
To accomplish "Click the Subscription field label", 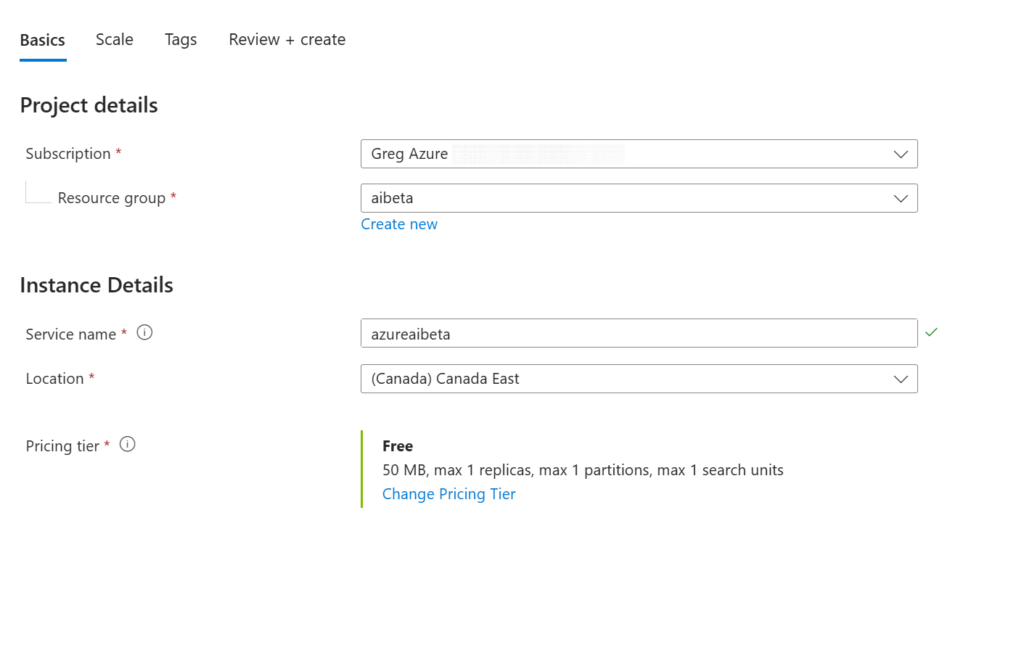I will (68, 154).
